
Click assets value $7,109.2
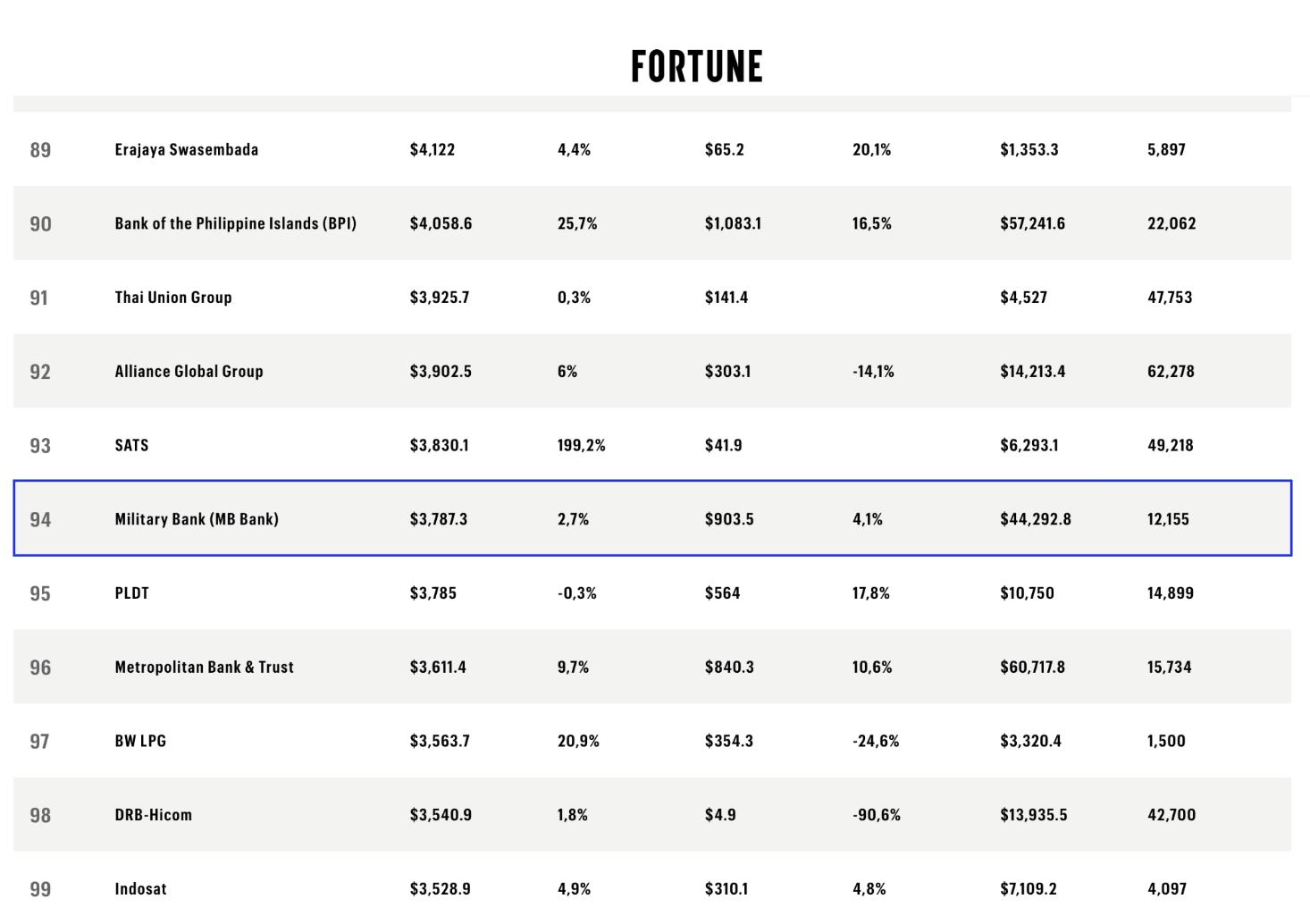coord(1029,889)
